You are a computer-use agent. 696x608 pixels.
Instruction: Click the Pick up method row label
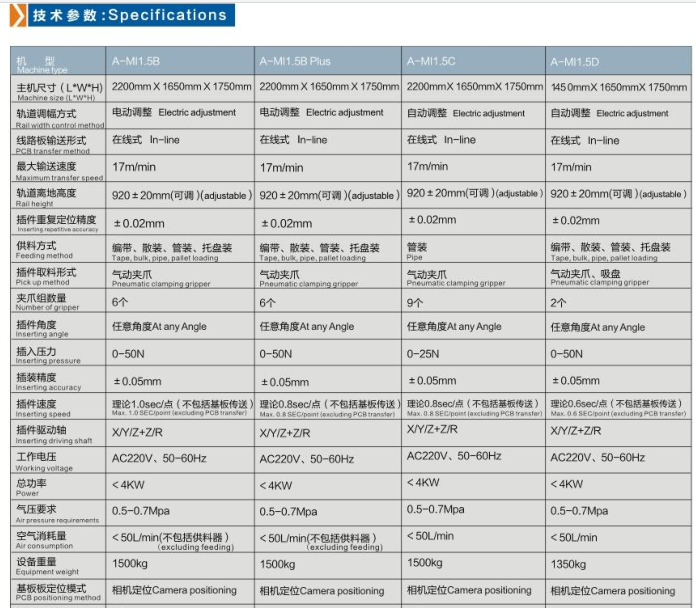tap(58, 276)
